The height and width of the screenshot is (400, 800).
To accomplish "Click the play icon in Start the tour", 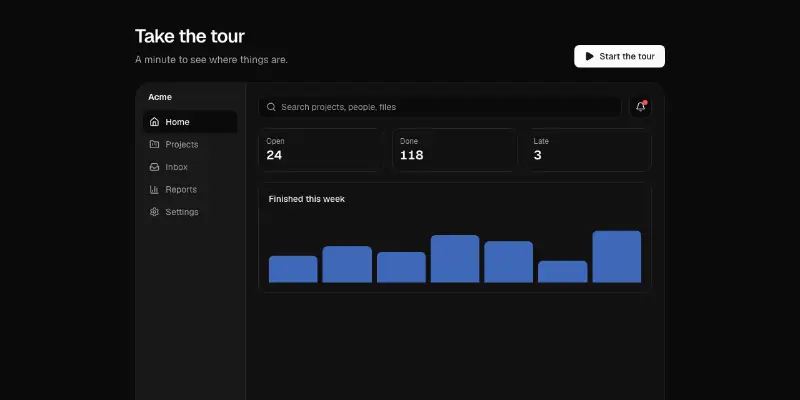I will (x=590, y=56).
